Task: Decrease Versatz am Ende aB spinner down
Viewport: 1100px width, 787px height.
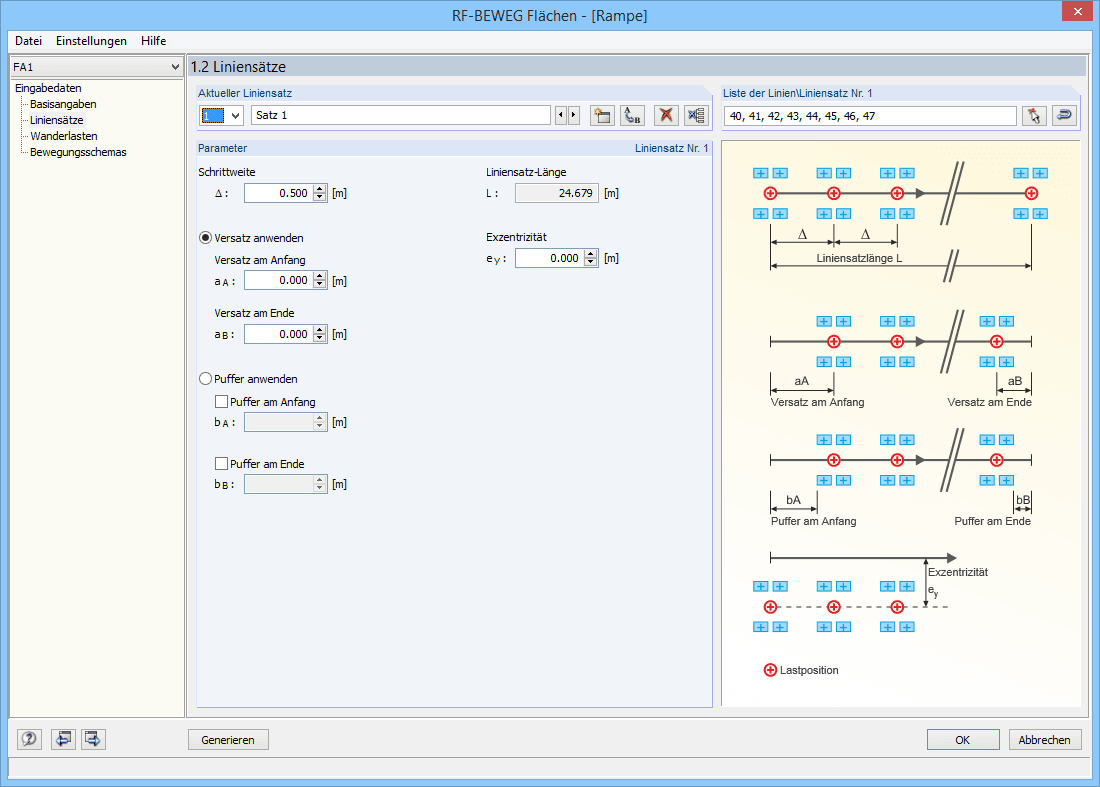Action: 320,338
